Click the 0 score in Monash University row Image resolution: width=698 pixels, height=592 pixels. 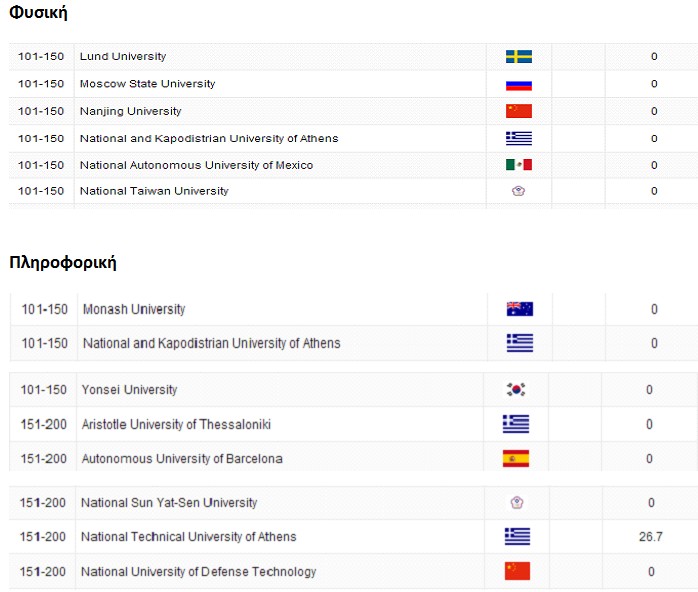(654, 309)
